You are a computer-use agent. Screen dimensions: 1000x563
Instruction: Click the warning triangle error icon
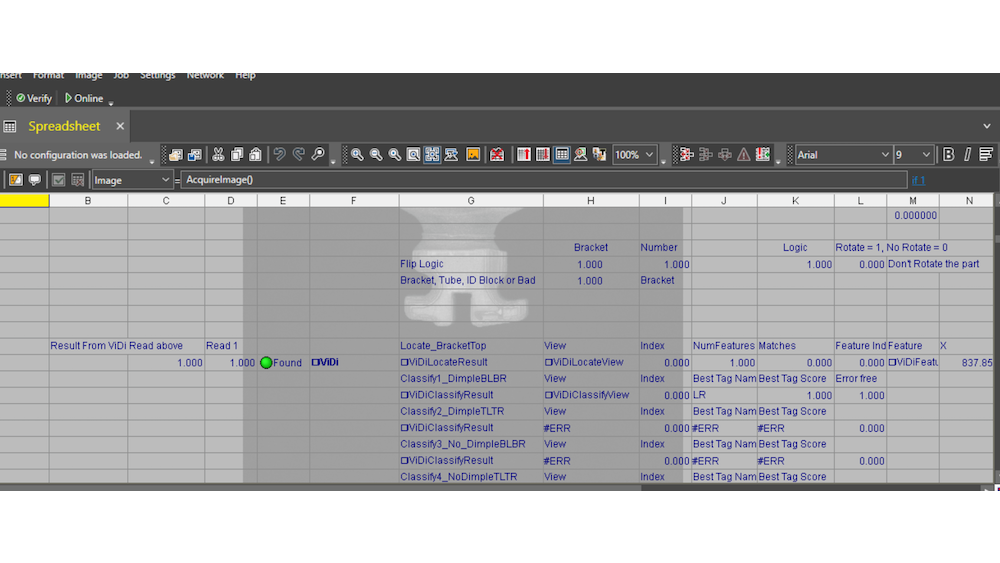pos(744,155)
